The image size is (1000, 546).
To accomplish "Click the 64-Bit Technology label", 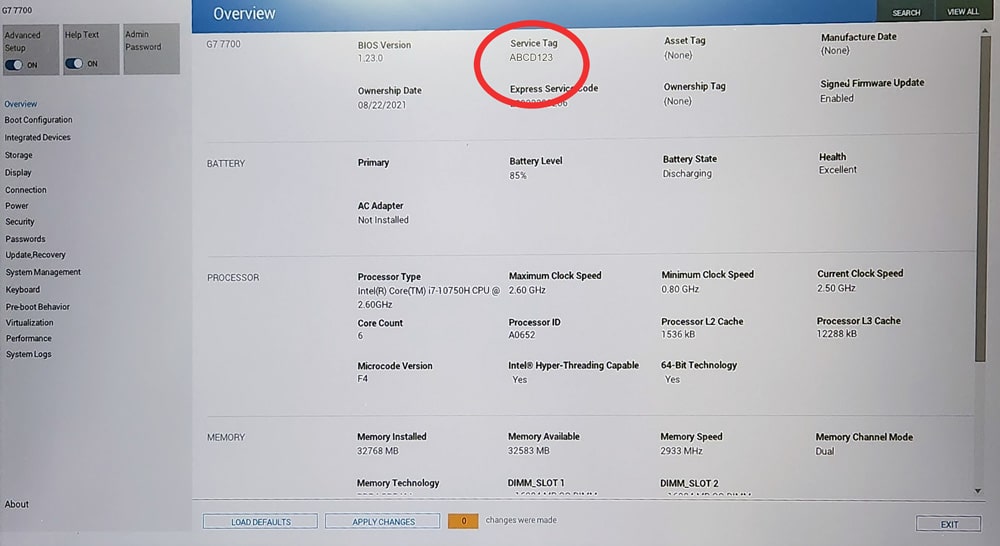I will (x=699, y=365).
